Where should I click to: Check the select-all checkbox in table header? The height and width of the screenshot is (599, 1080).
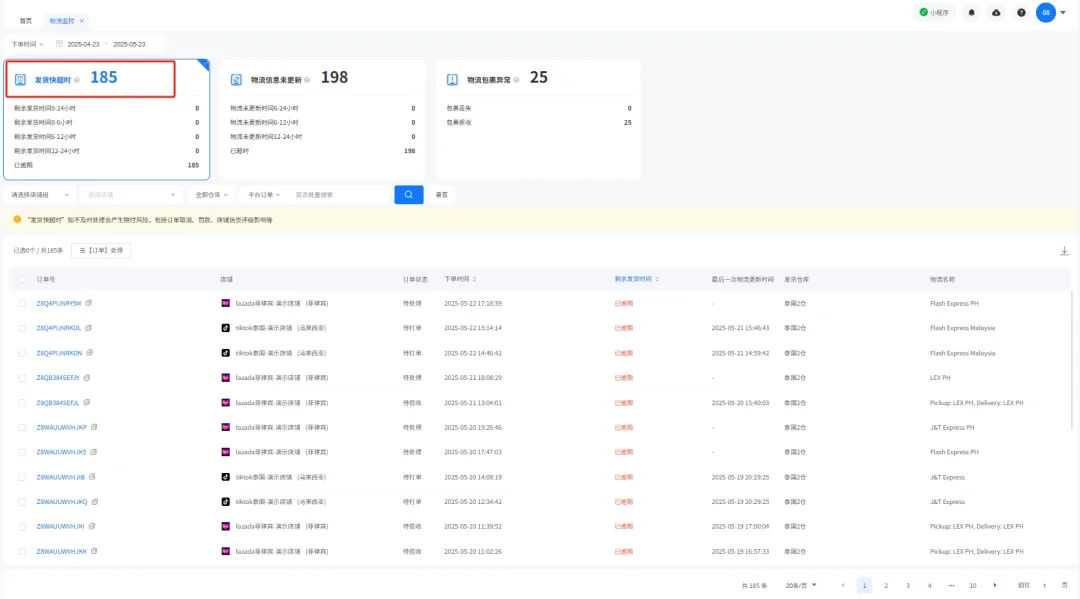[x=22, y=279]
